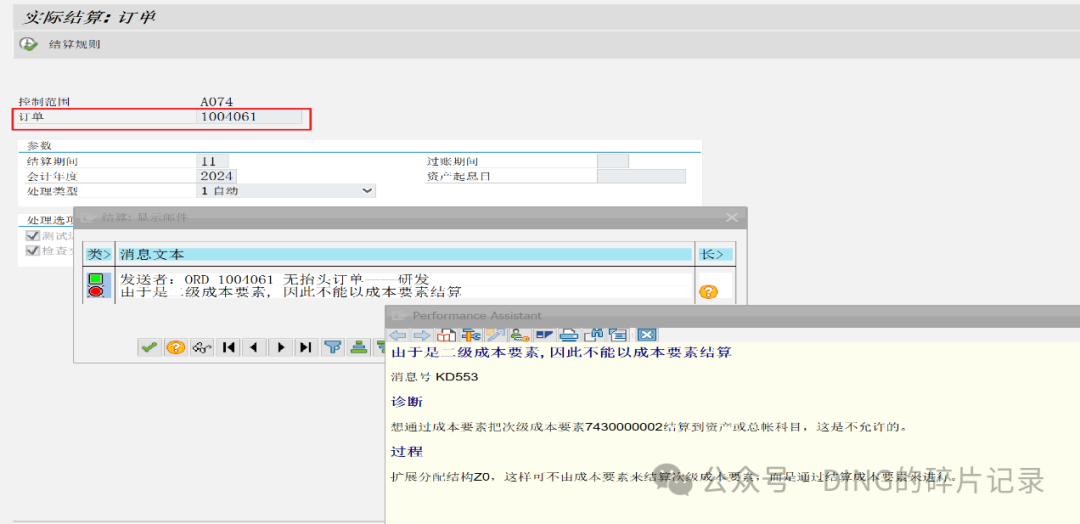This screenshot has width=1080, height=524.
Task: Click the 过程 heading in the help text
Action: click(407, 452)
